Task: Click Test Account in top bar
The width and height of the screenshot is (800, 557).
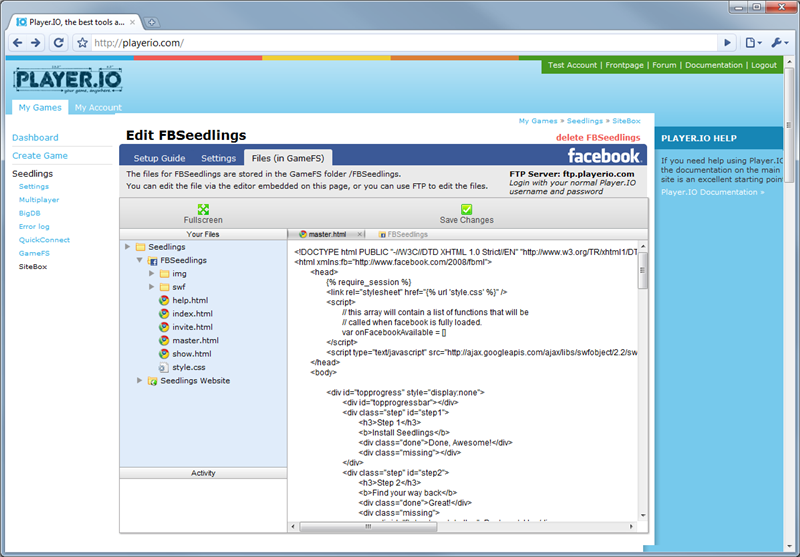Action: tap(572, 65)
